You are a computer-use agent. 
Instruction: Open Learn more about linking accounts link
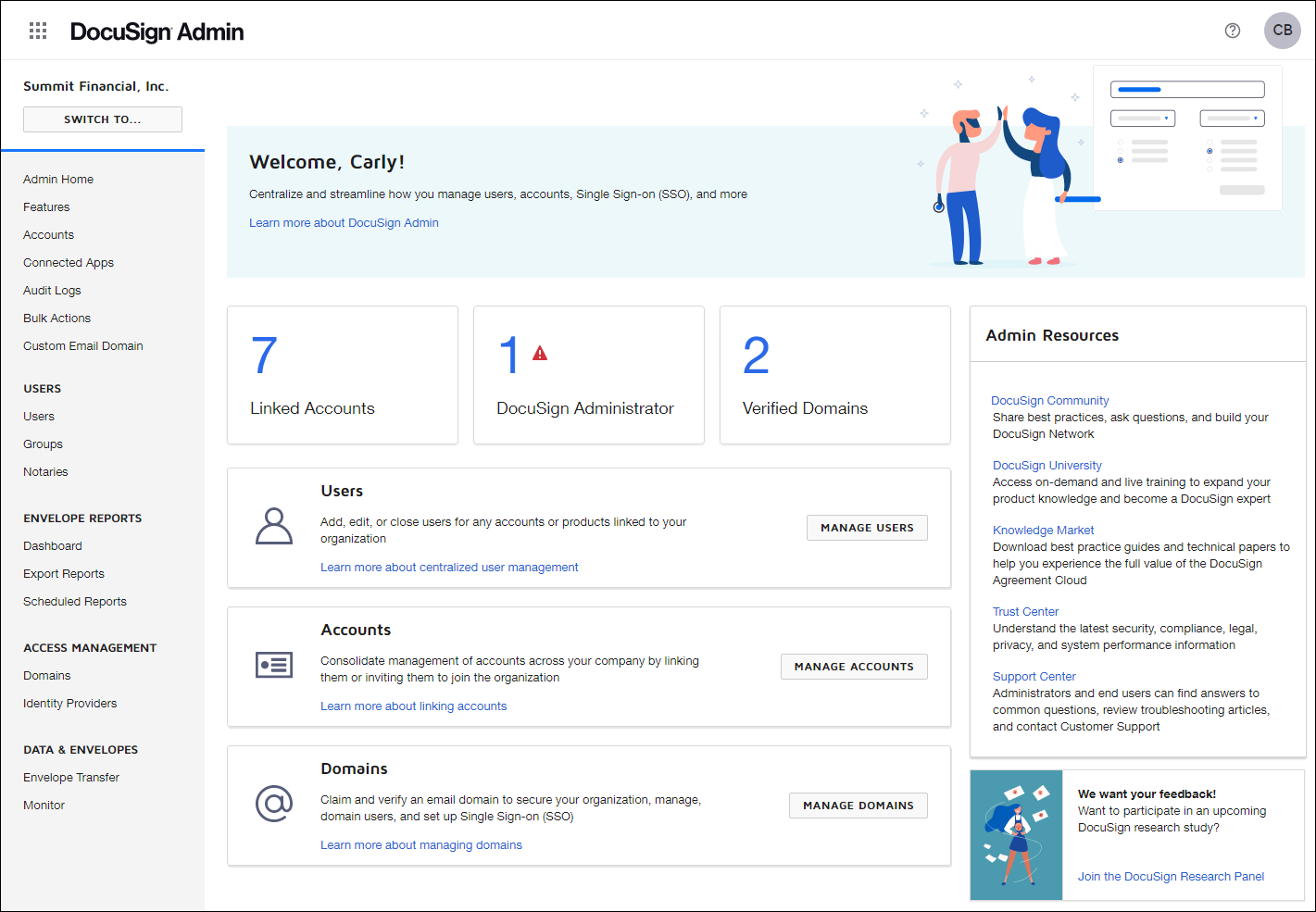(413, 706)
